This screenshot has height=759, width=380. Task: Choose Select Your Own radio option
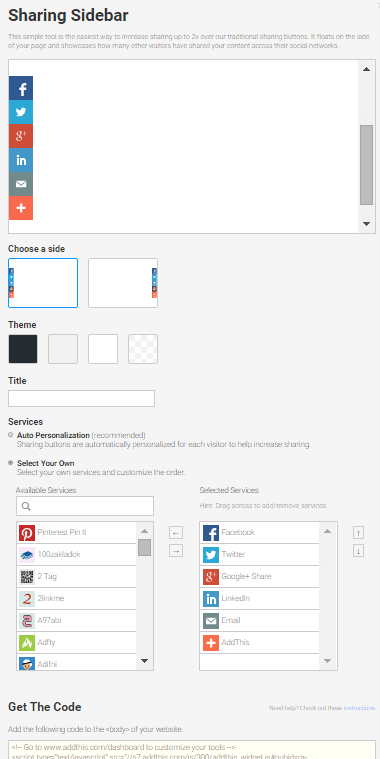11,463
